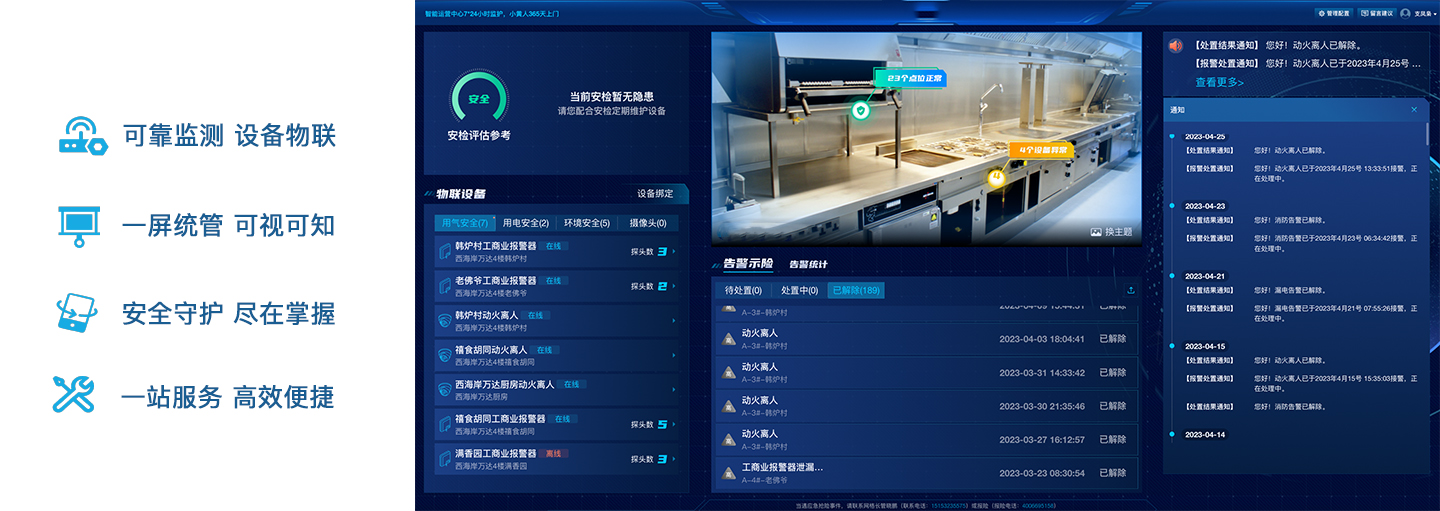Screen dimensions: 1440x511
Task: Click the user avatar icon at top right
Action: 1405,13
